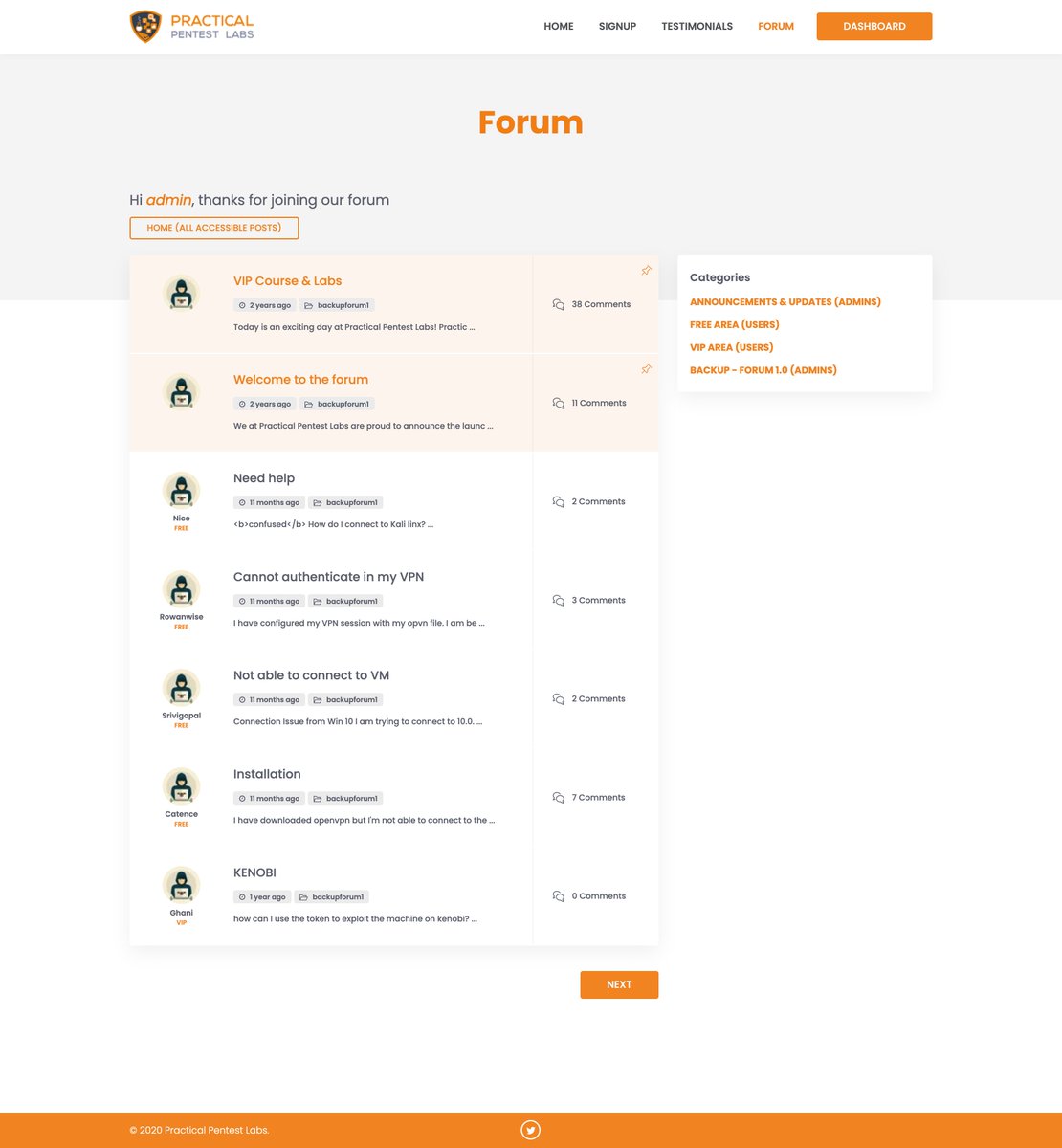Click the 38 Comments text
Viewport: 1062px width, 1148px height.
pyautogui.click(x=601, y=304)
